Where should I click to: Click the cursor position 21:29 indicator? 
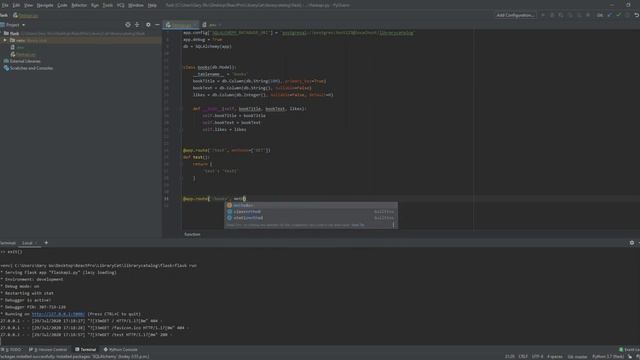point(510,357)
